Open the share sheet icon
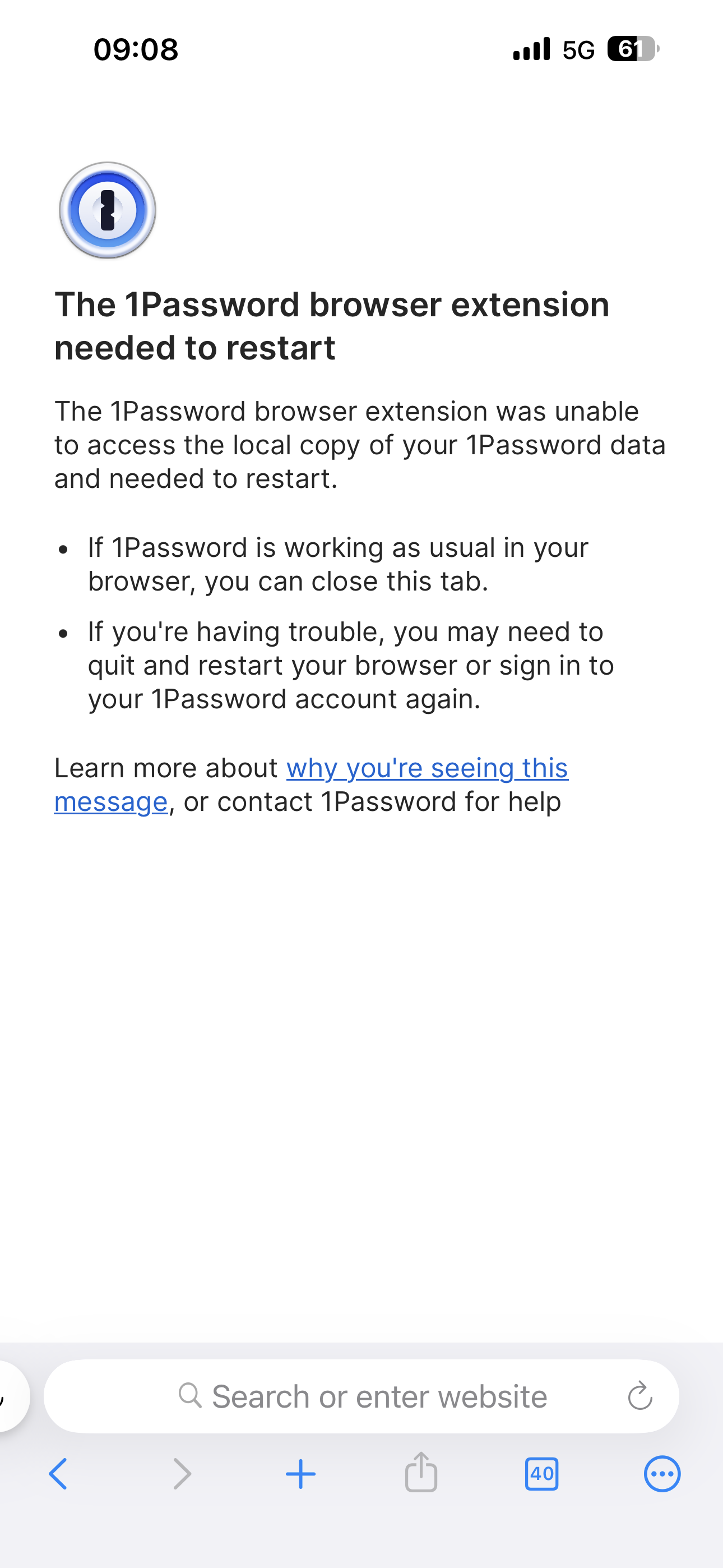Viewport: 723px width, 1568px height. [421, 1473]
